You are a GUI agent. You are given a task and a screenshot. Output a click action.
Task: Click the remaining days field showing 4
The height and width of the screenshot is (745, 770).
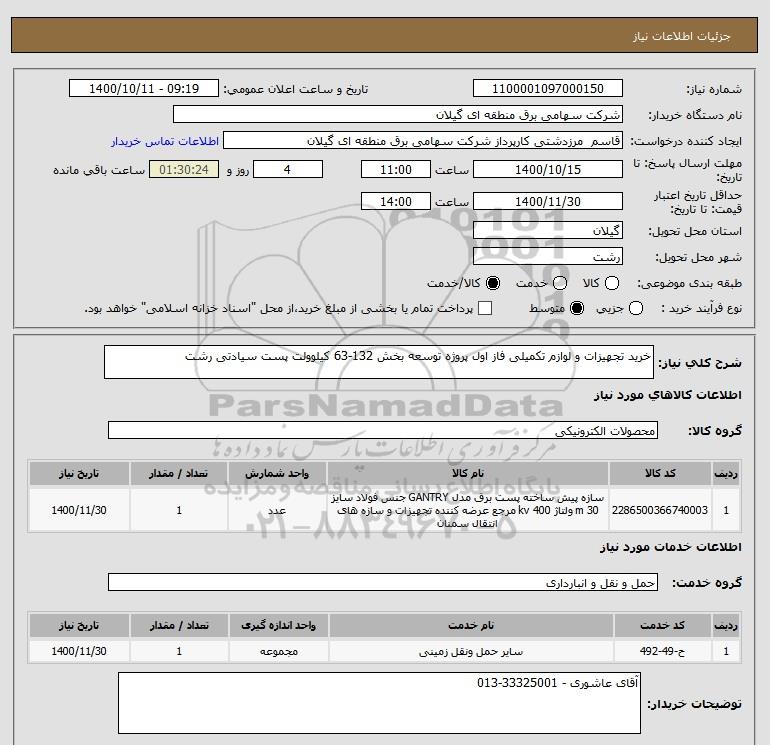coord(287,169)
